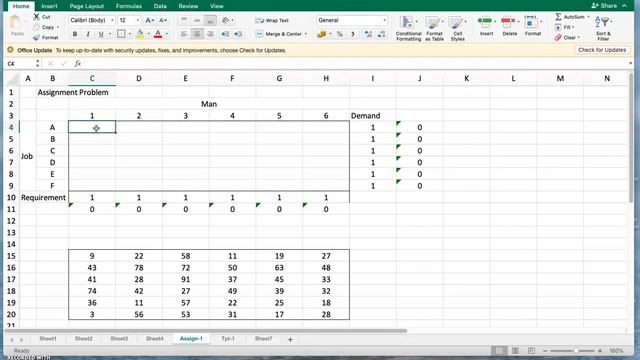The width and height of the screenshot is (640, 360).
Task: Toggle middle vertical alignment
Action: 197,20
